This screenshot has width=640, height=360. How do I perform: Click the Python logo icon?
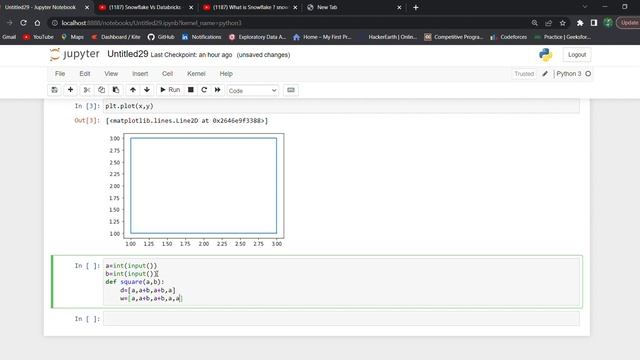click(x=546, y=55)
